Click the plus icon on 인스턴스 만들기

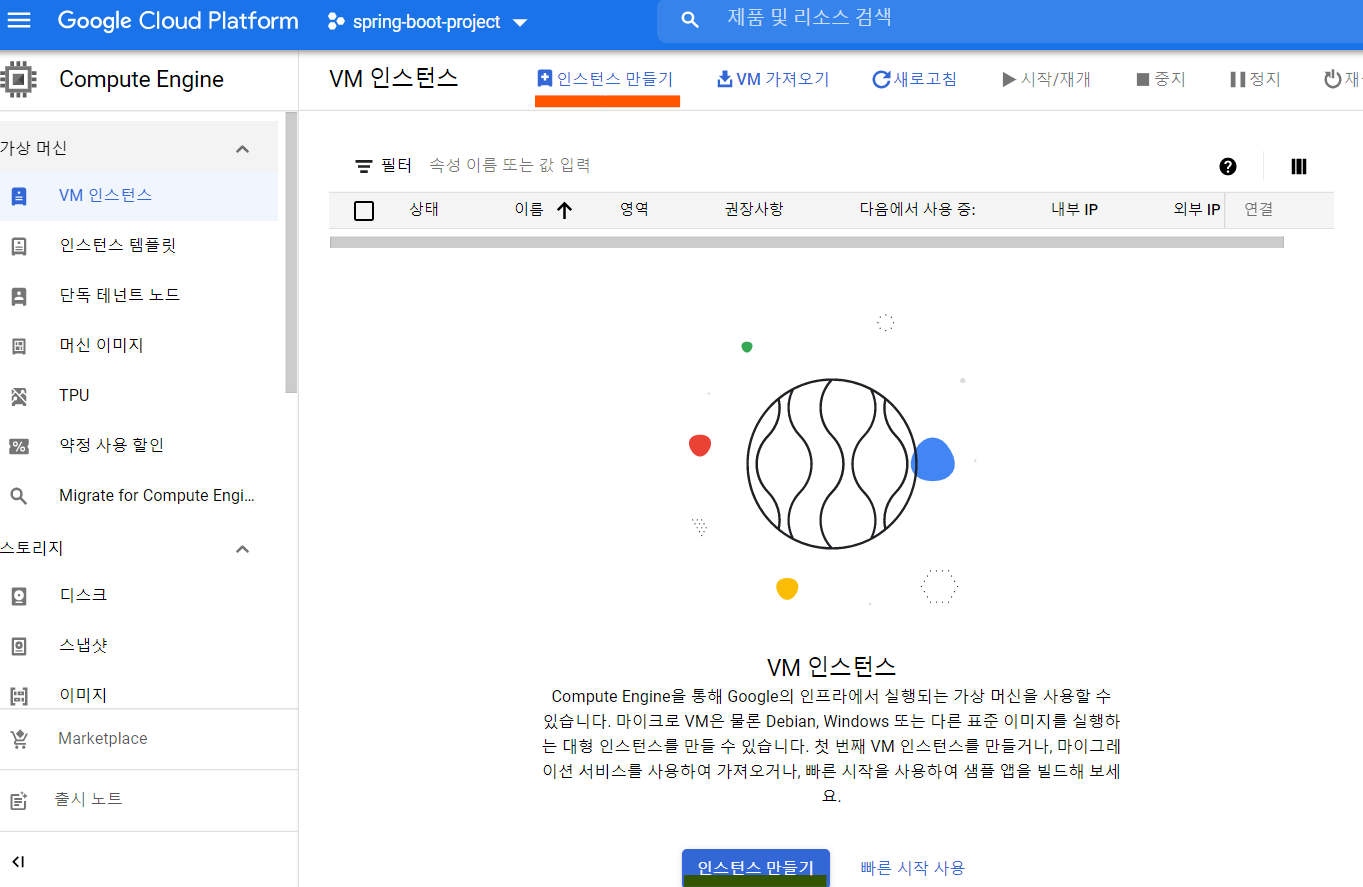[x=545, y=78]
